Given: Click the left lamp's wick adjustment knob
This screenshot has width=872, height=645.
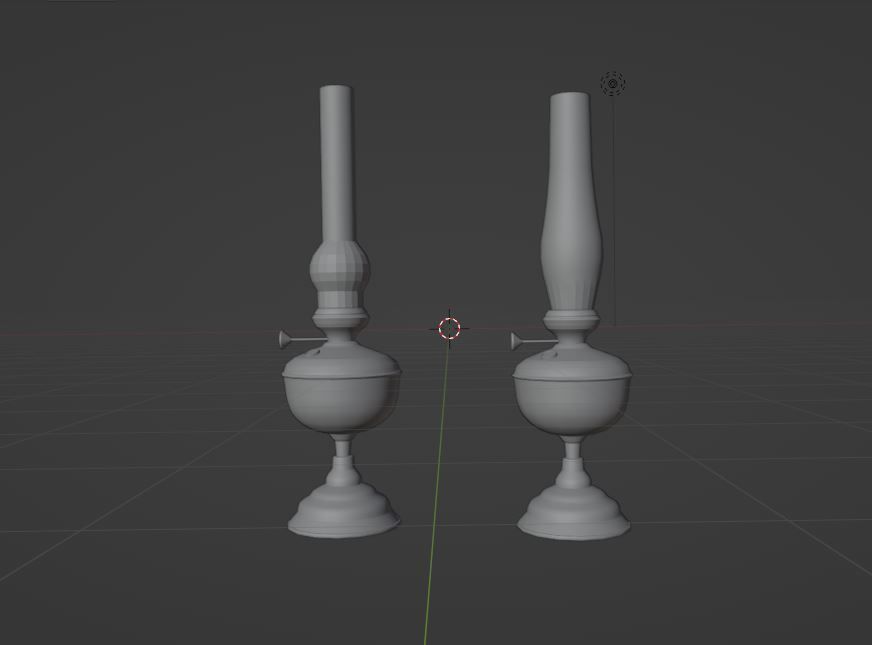Looking at the screenshot, I should tap(285, 339).
